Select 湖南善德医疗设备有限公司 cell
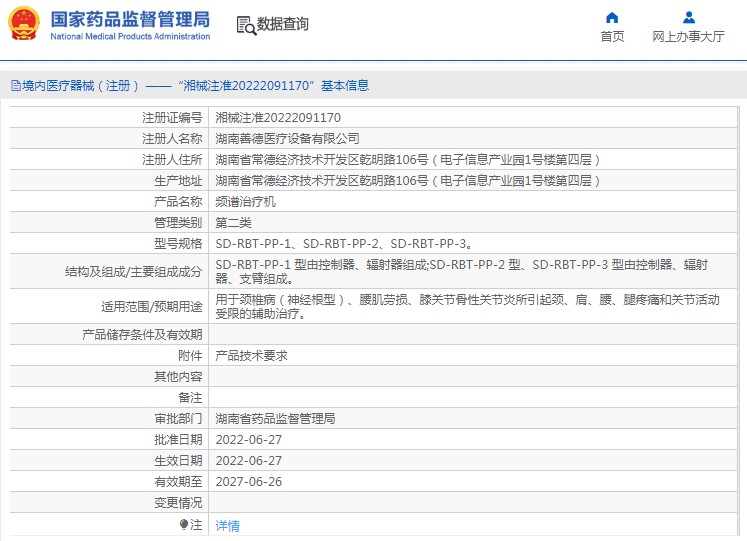 [287, 139]
